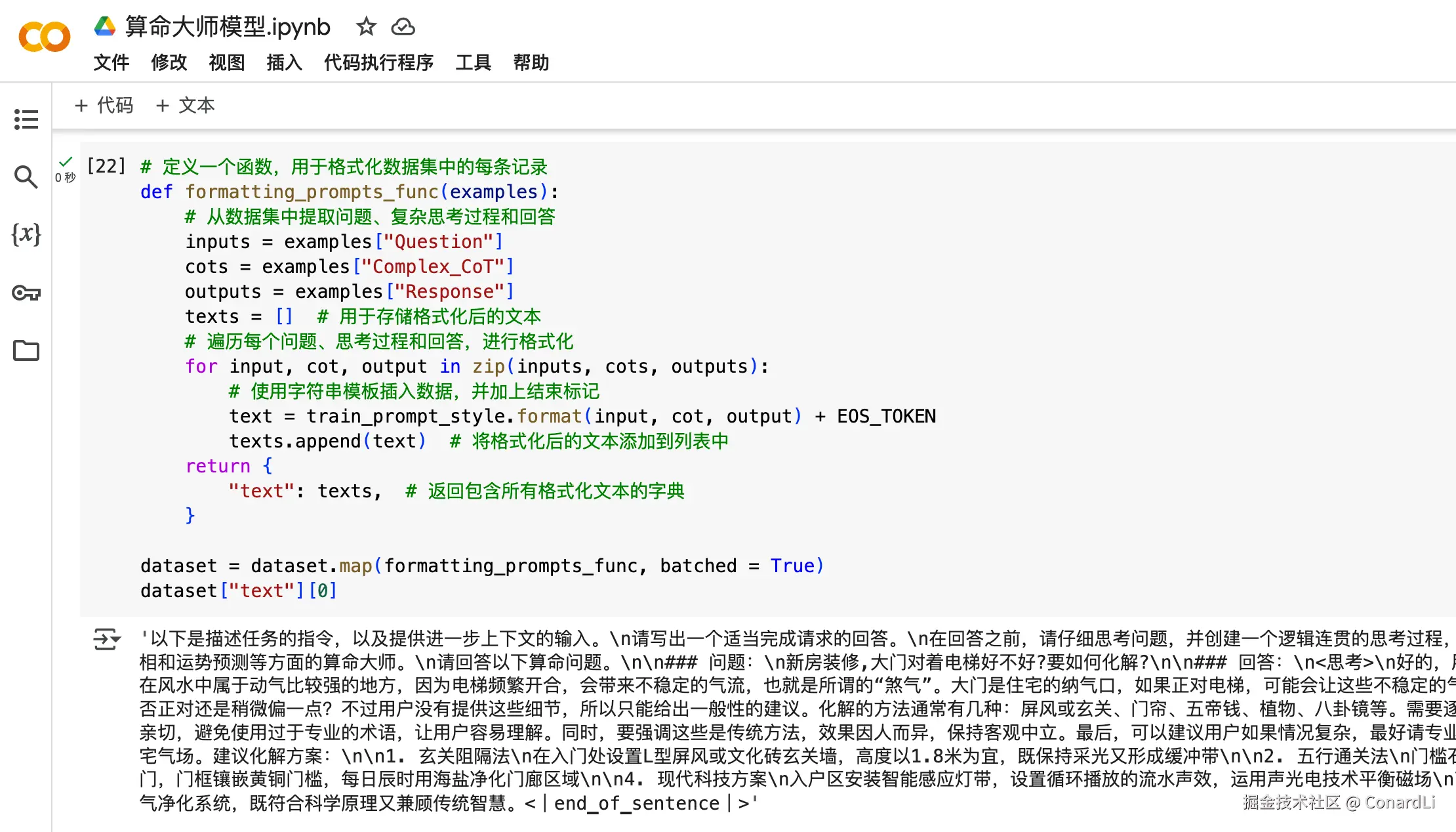Expand the 插入 menu
Image resolution: width=1456 pixels, height=832 pixels.
coord(284,62)
